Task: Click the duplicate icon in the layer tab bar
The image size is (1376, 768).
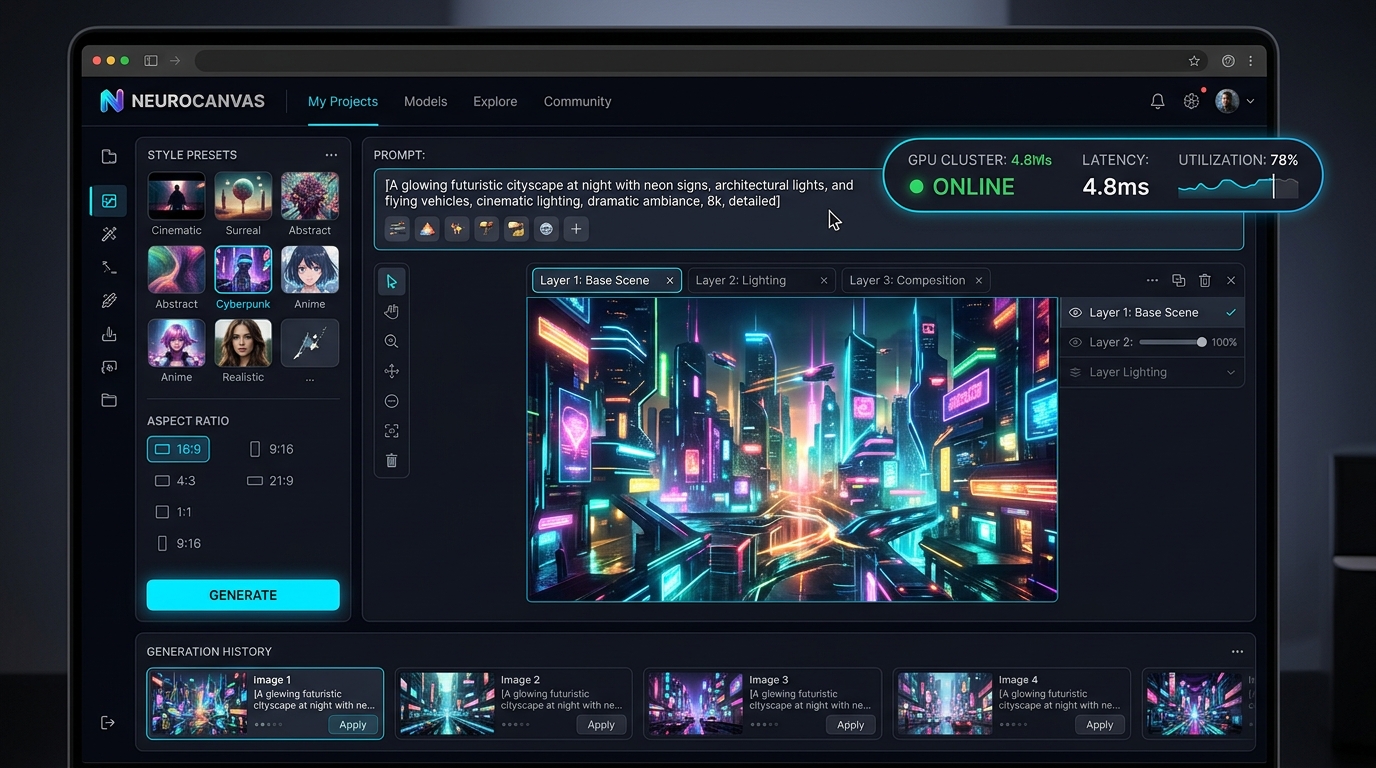Action: (x=1178, y=281)
